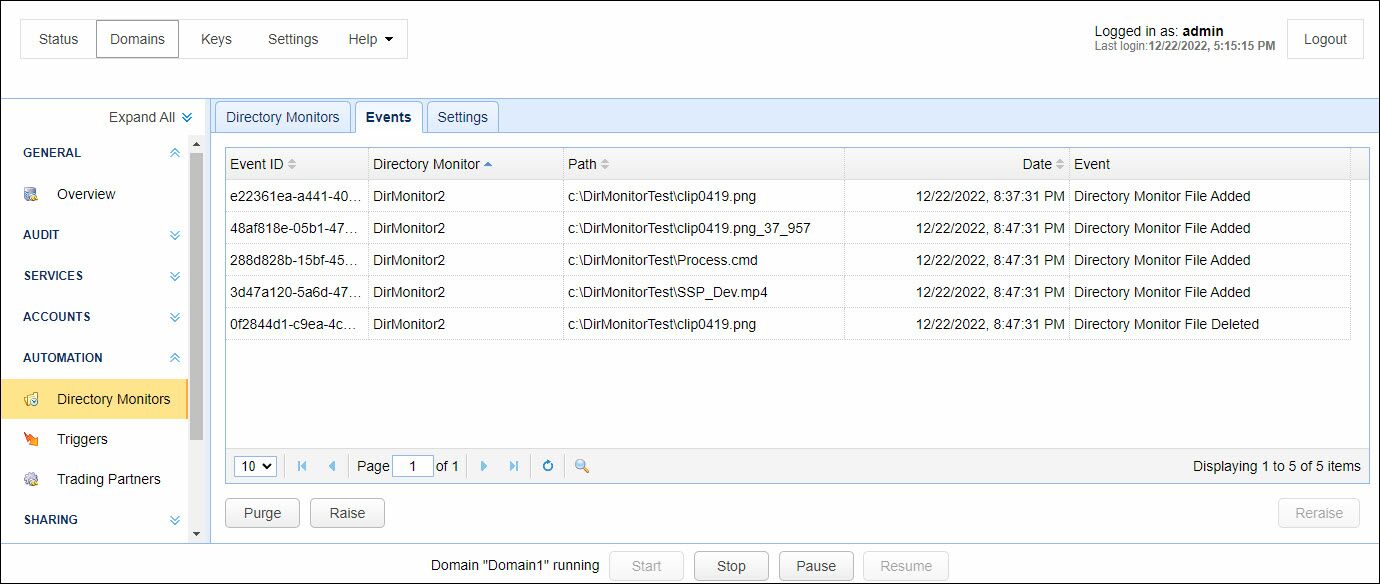Viewport: 1380px width, 584px height.
Task: Click Expand All in the sidebar
Action: pyautogui.click(x=150, y=117)
